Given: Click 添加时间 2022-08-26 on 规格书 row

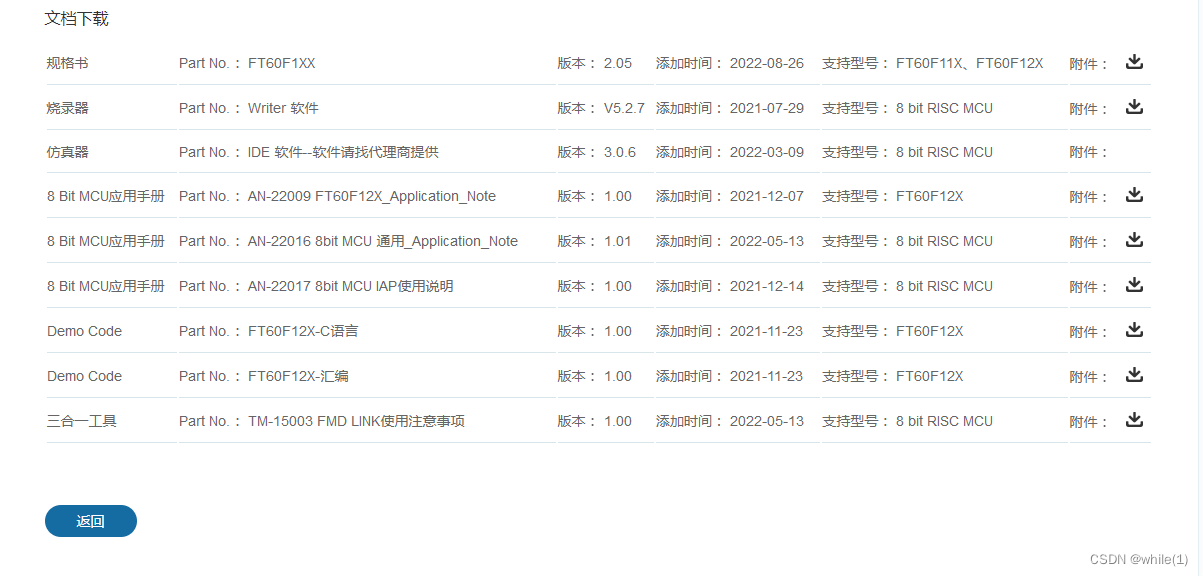Looking at the screenshot, I should pos(768,62).
